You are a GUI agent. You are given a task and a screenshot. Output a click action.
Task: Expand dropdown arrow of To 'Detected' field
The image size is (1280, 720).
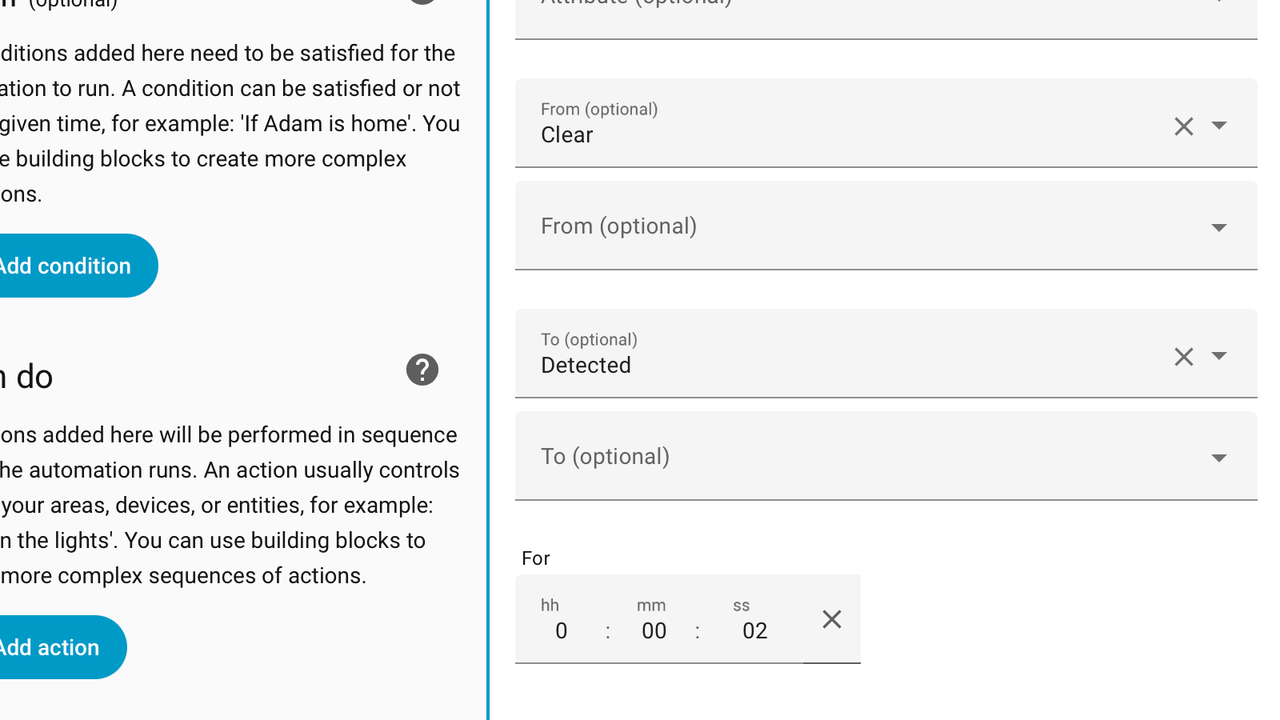[1219, 356]
